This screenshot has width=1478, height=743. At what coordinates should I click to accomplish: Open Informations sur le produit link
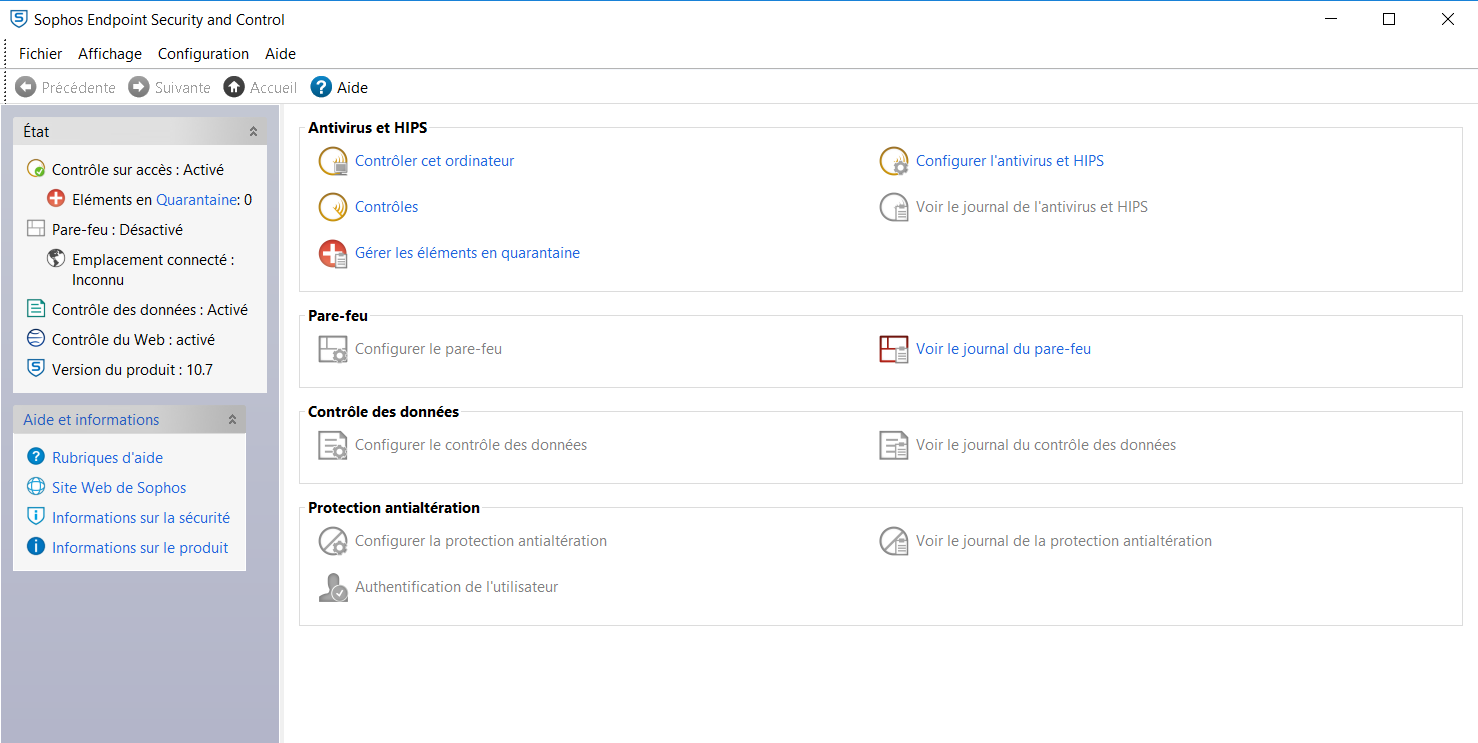coord(140,548)
